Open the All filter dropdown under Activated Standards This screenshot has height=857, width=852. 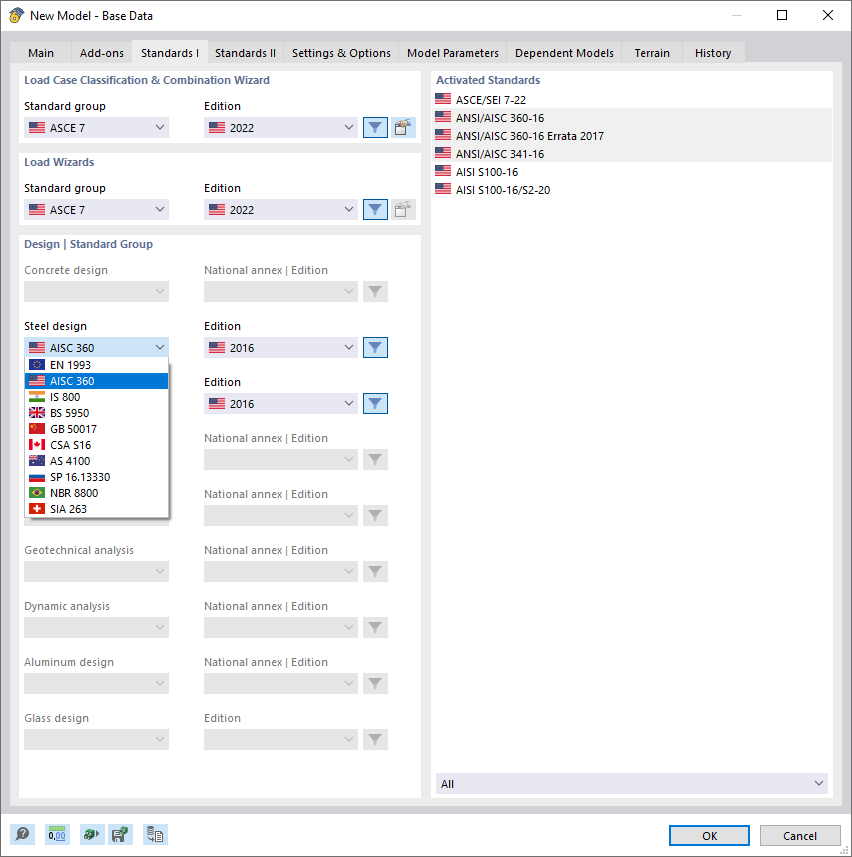[x=632, y=784]
